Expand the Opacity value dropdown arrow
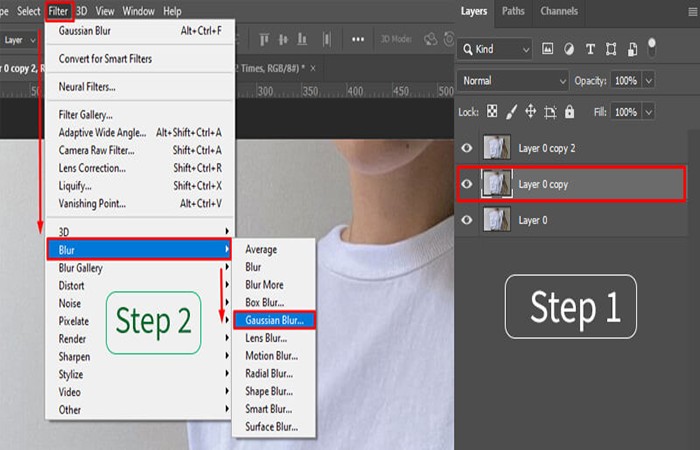Viewport: 700px width, 450px height. coord(649,81)
